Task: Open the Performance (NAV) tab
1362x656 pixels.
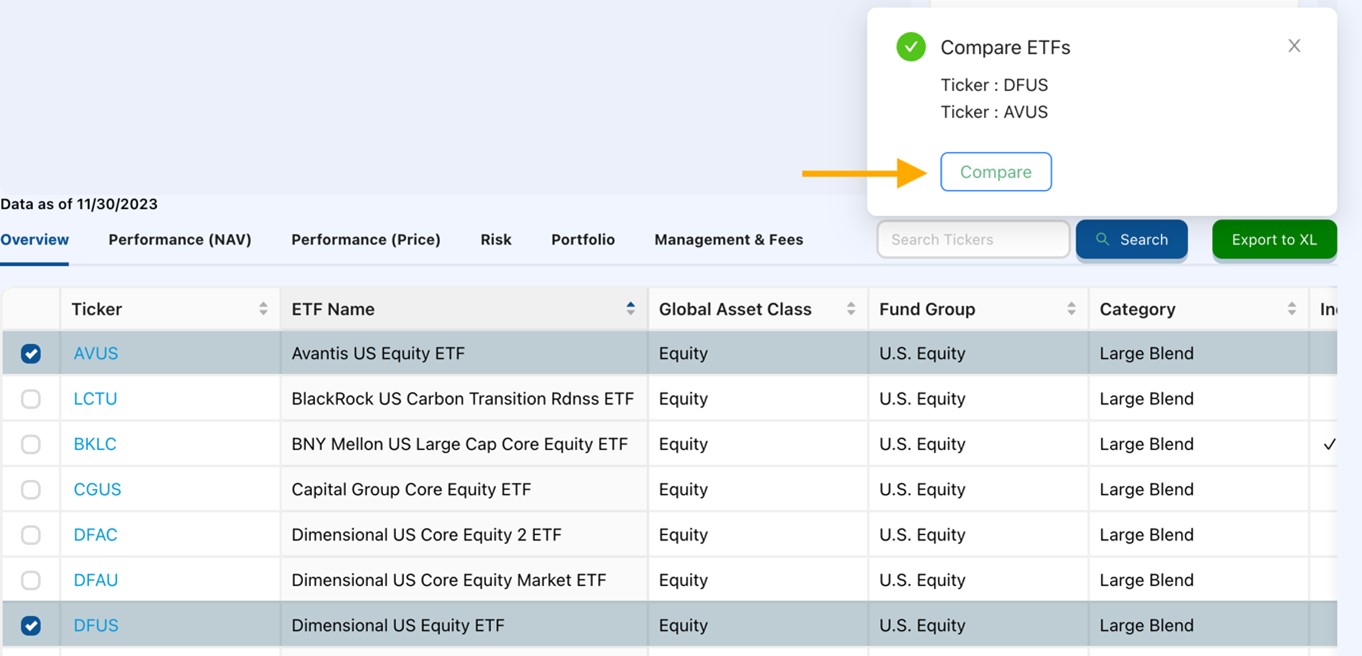Action: tap(180, 240)
